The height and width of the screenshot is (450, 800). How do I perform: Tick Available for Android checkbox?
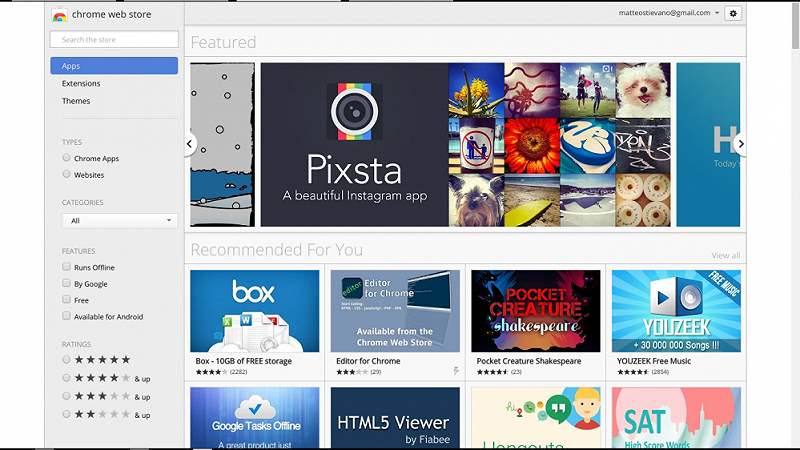click(66, 315)
